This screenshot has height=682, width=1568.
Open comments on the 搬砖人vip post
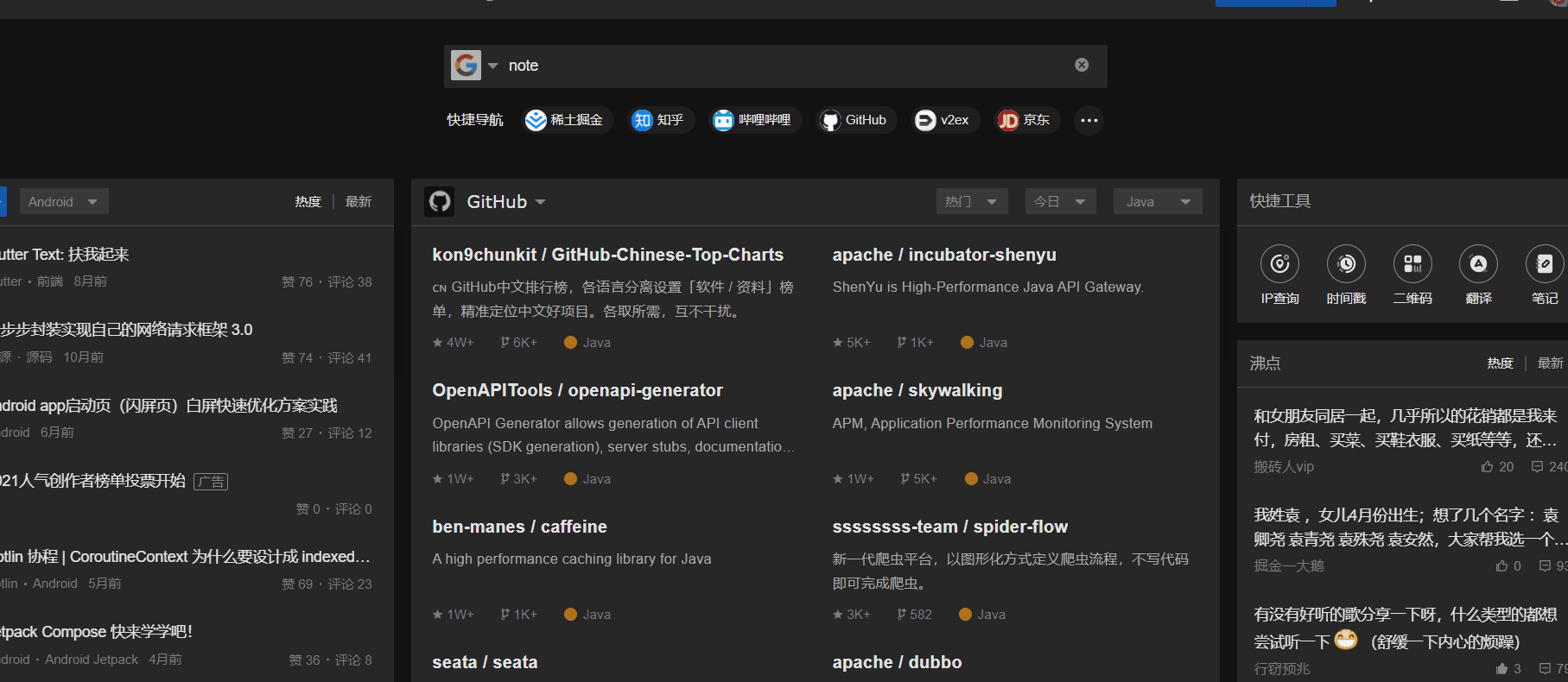tap(1549, 467)
